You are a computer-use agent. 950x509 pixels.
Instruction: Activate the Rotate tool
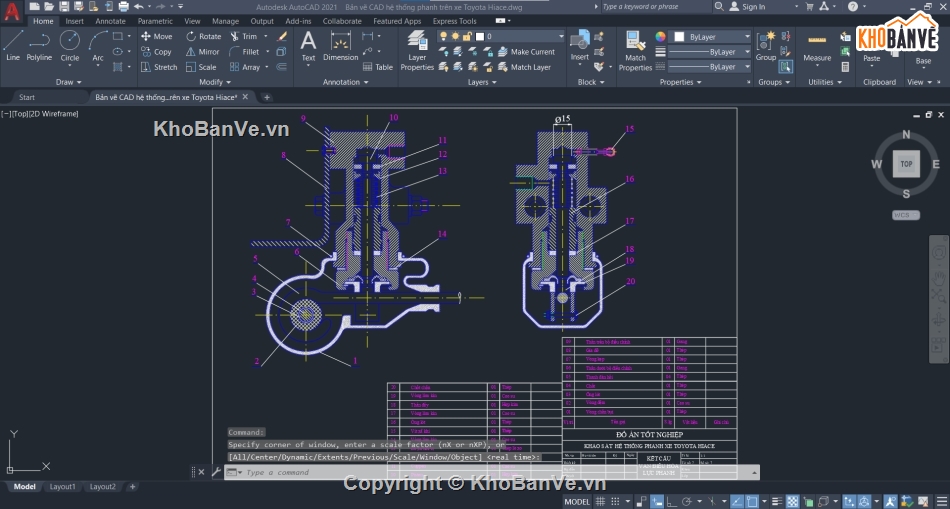coord(204,36)
